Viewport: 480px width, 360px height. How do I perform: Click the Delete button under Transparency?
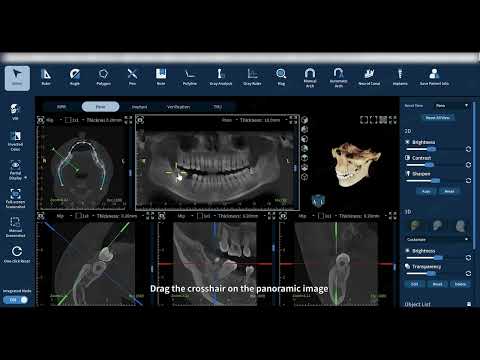pyautogui.click(x=460, y=284)
